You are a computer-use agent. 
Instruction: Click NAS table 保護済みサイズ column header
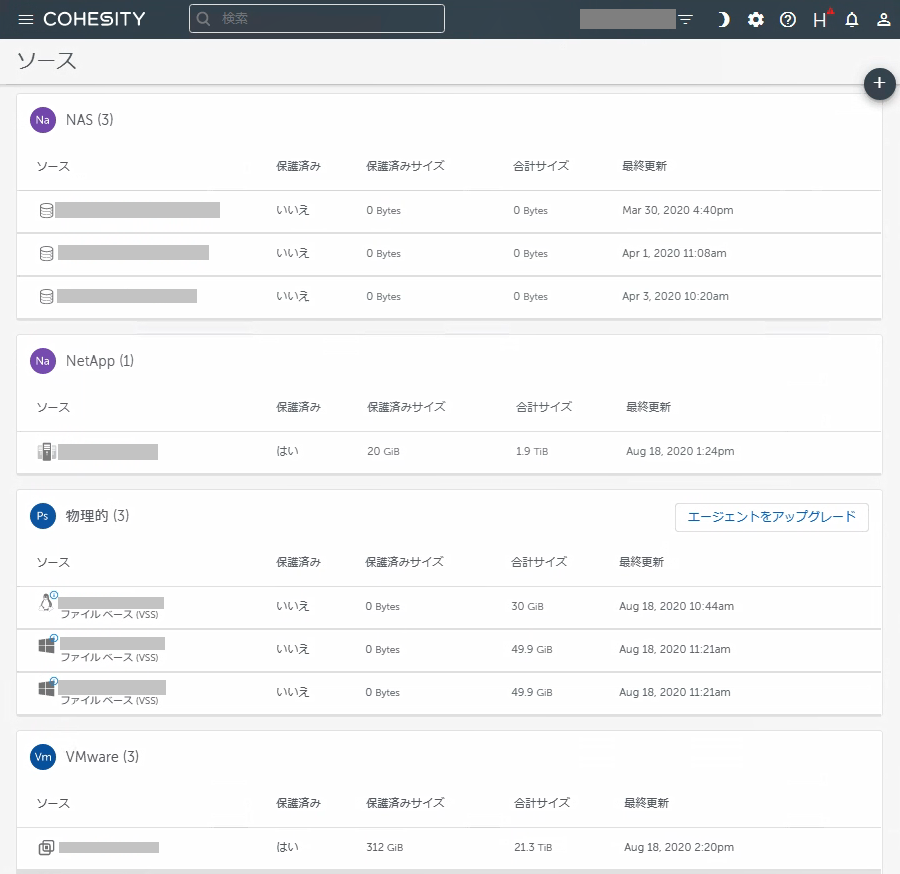[405, 166]
